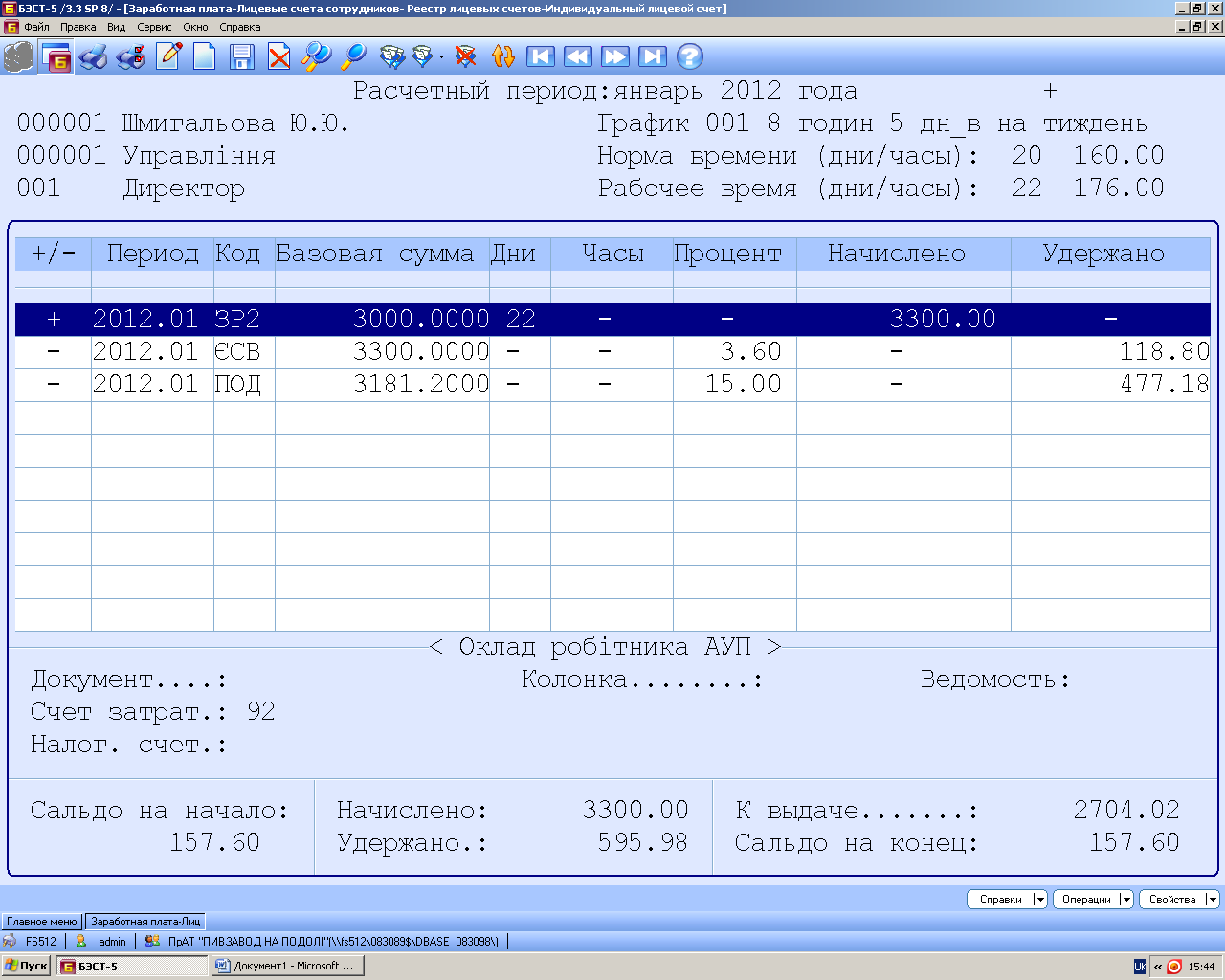Screen dimensions: 1225x980
Task: Click the filter funnel with dropdown icon
Action: coord(422,56)
